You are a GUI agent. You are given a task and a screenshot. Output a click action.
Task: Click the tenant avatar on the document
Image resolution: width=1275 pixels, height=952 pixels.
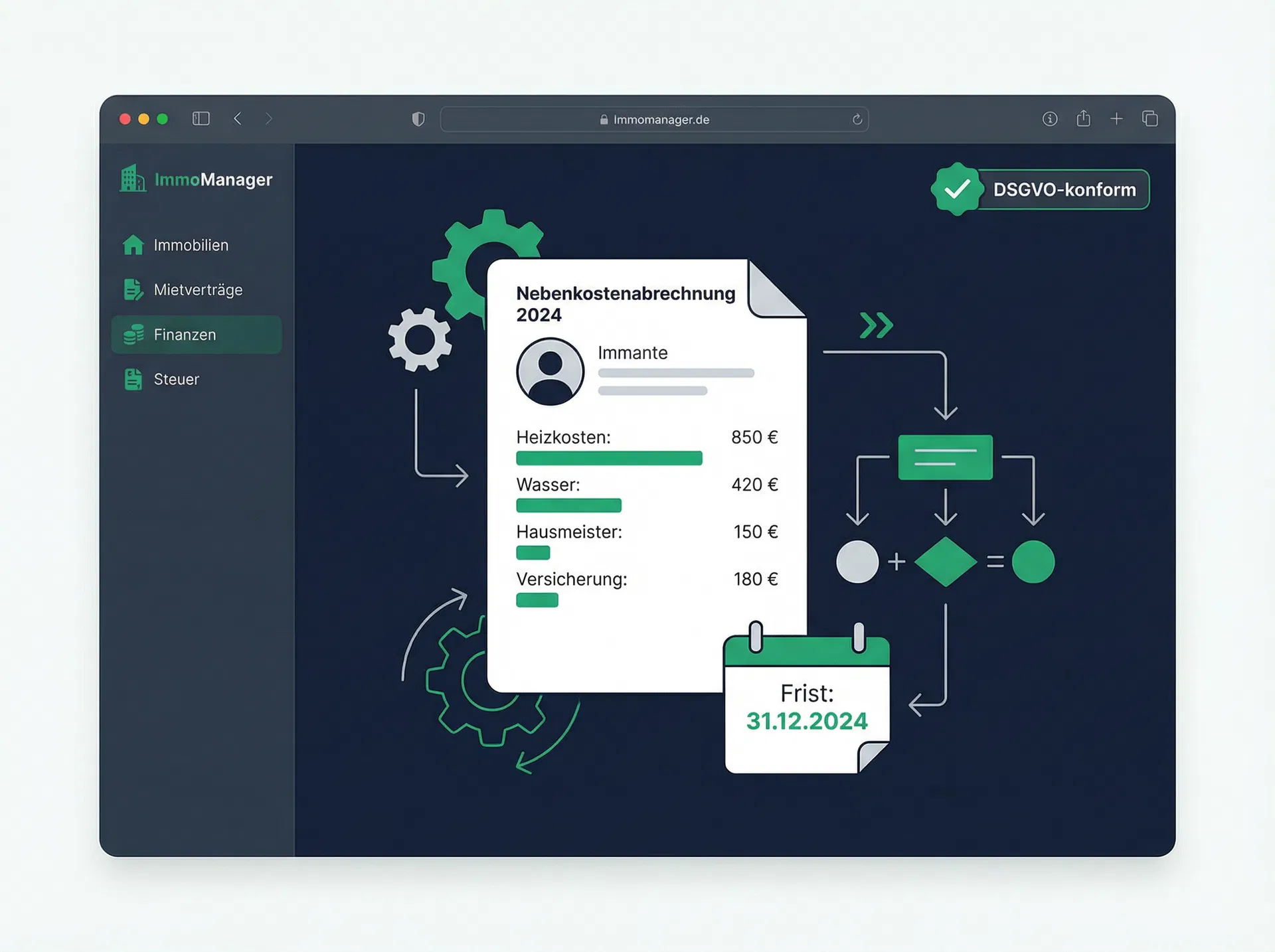pos(550,371)
